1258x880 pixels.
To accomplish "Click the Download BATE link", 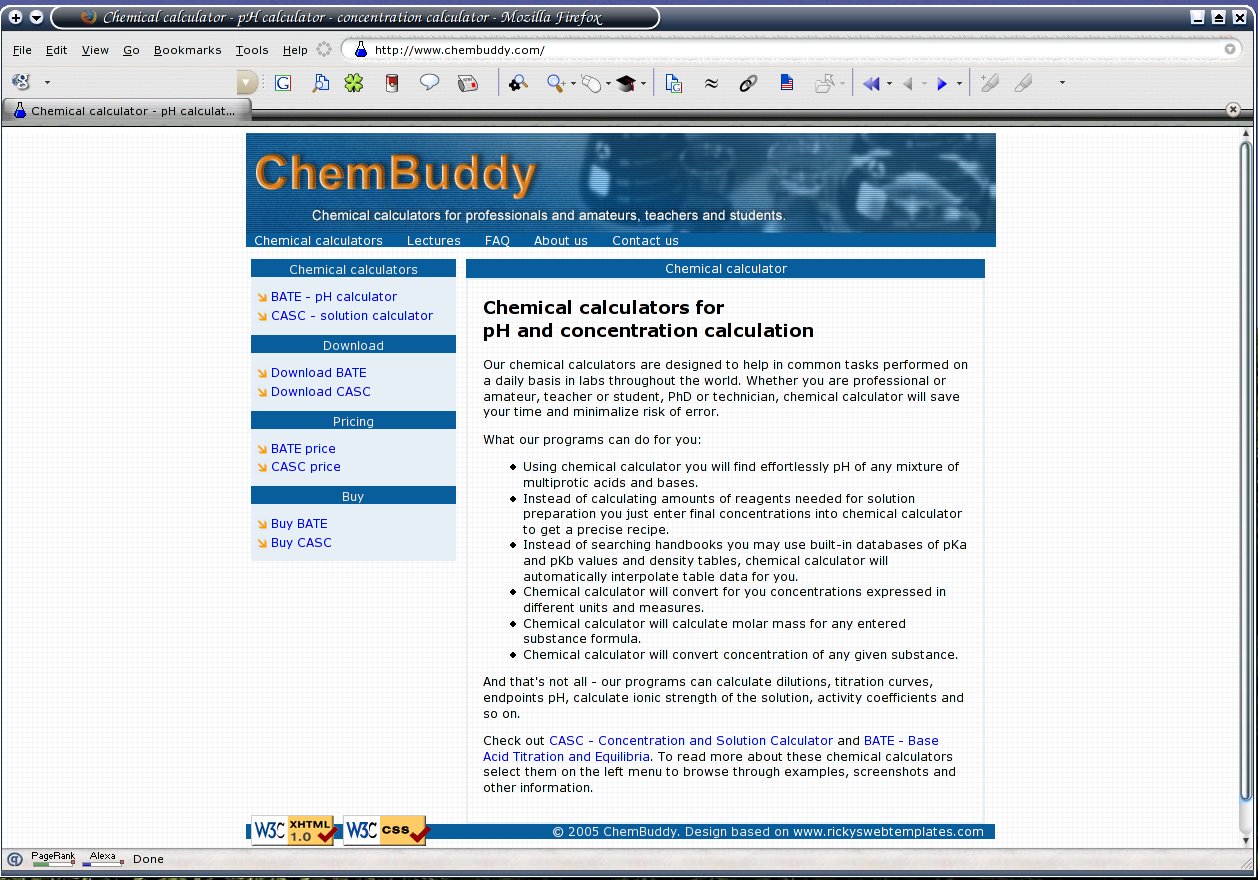I will coord(319,373).
